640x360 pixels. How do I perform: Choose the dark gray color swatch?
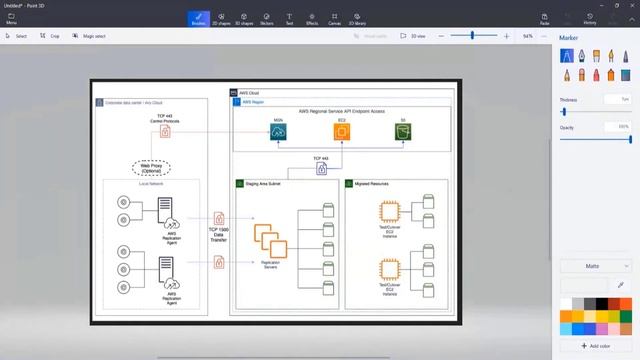point(590,304)
